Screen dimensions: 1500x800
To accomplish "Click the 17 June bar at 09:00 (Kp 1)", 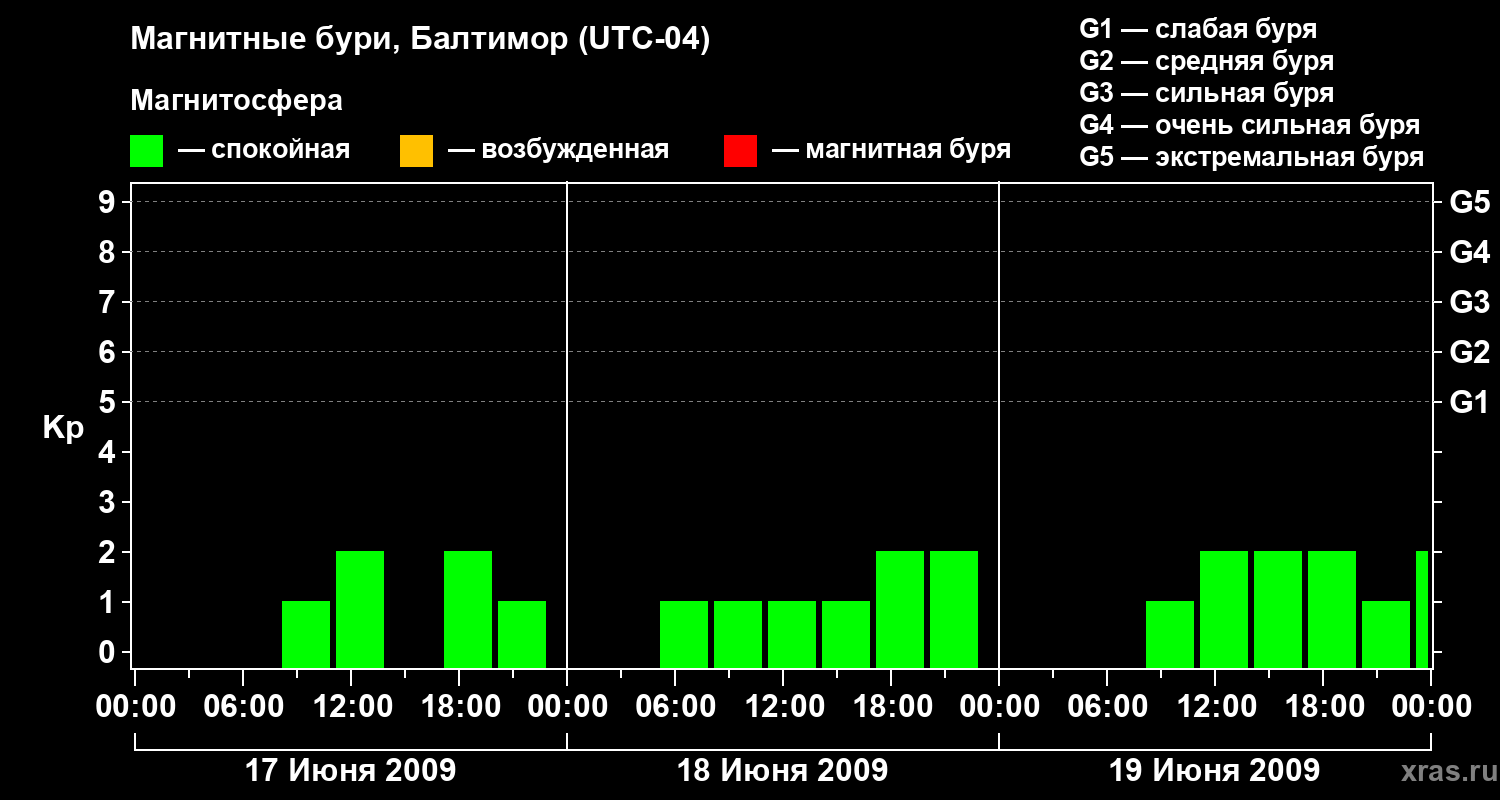I will pos(306,634).
